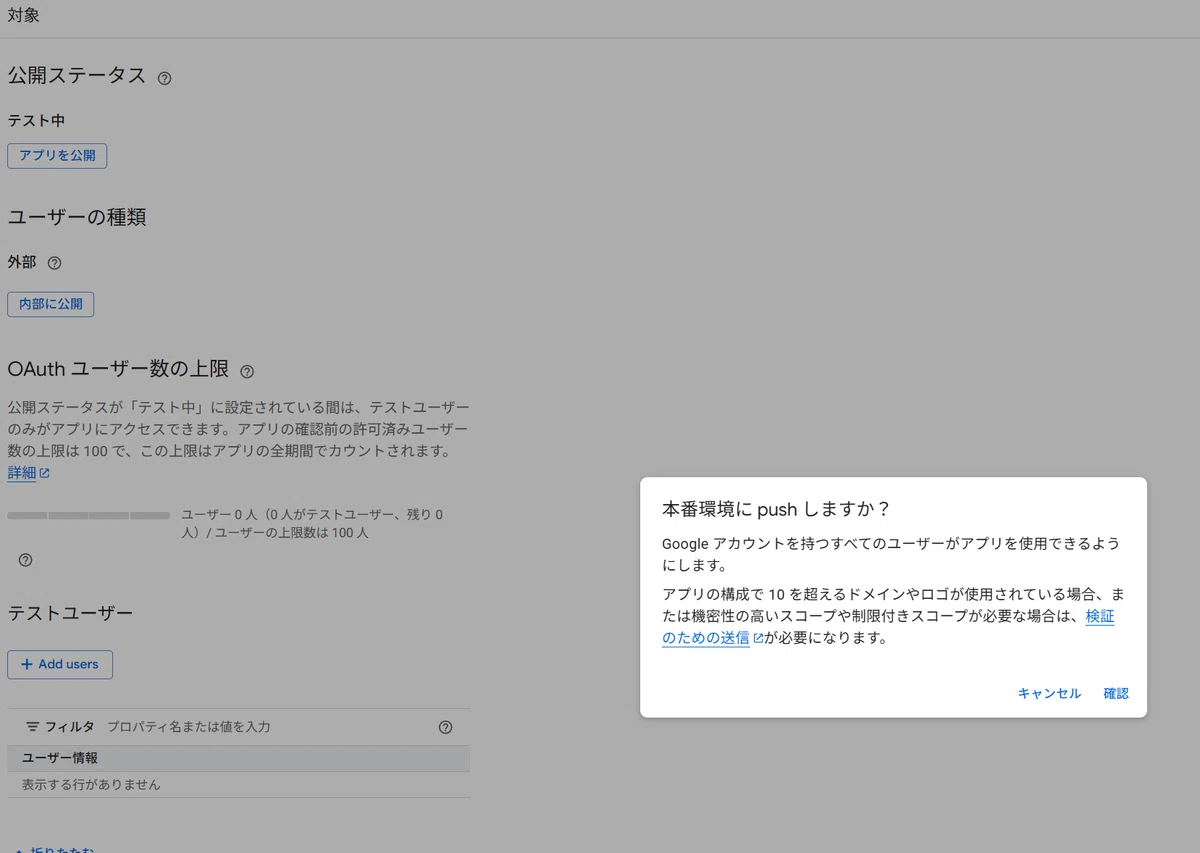
Task: Click キャンセル in the push dialog
Action: [1049, 693]
